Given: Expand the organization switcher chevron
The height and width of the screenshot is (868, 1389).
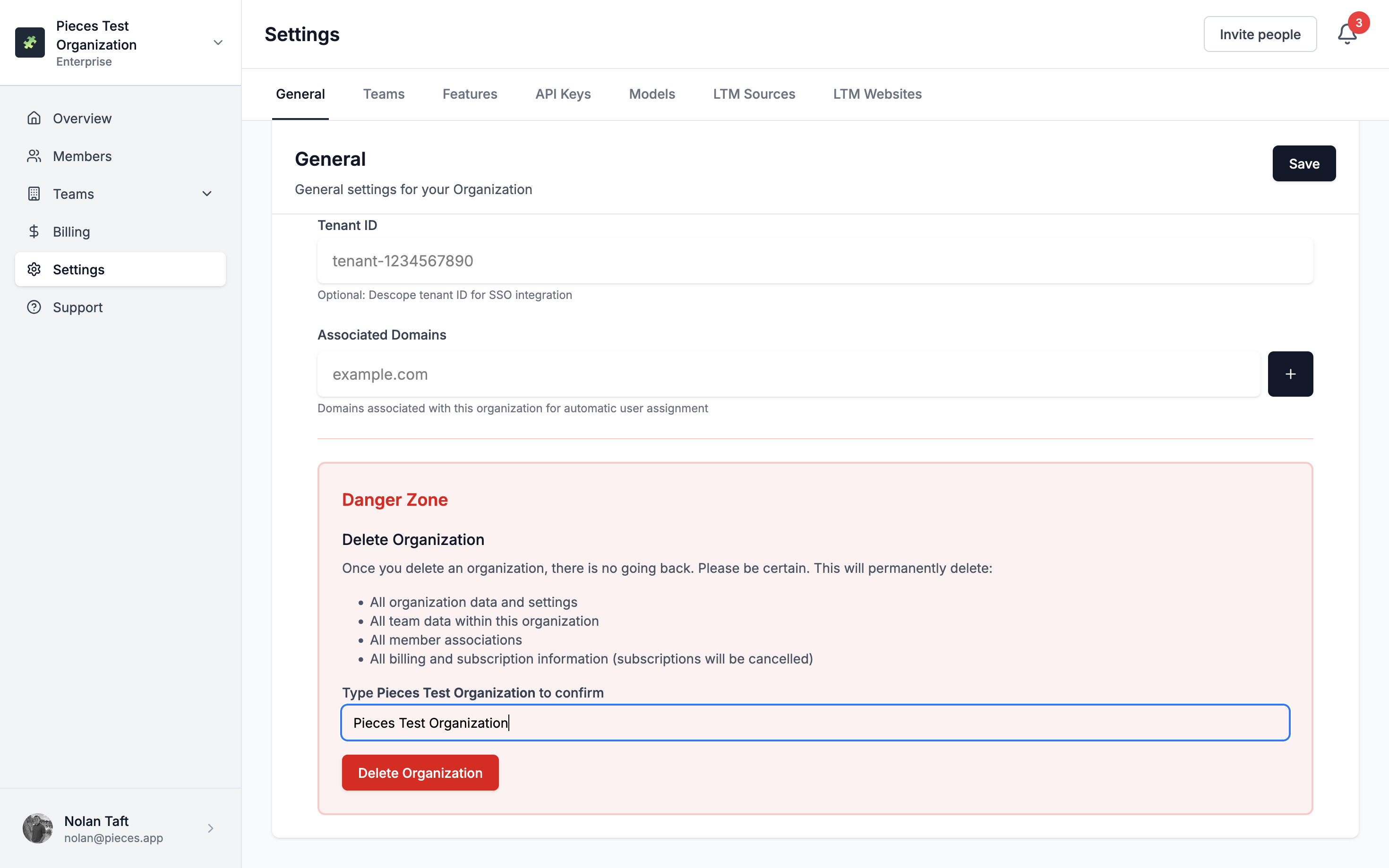Looking at the screenshot, I should point(218,43).
